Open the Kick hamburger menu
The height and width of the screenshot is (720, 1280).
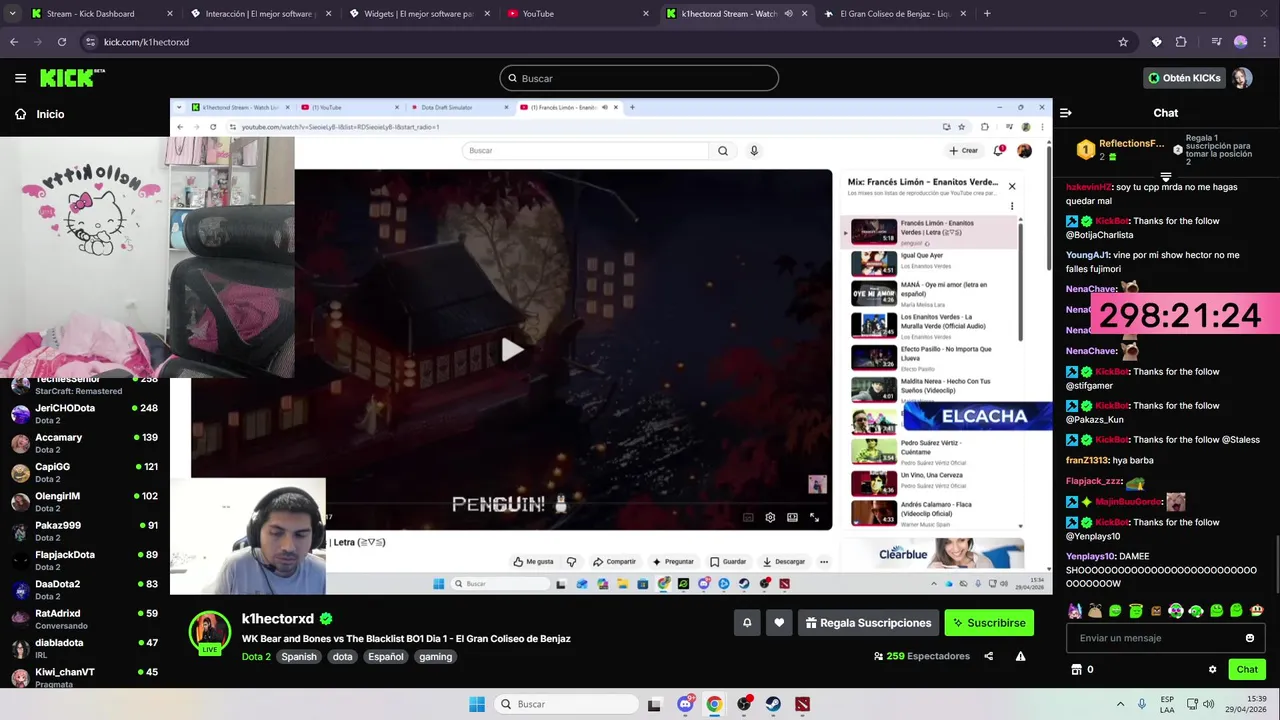[x=20, y=78]
